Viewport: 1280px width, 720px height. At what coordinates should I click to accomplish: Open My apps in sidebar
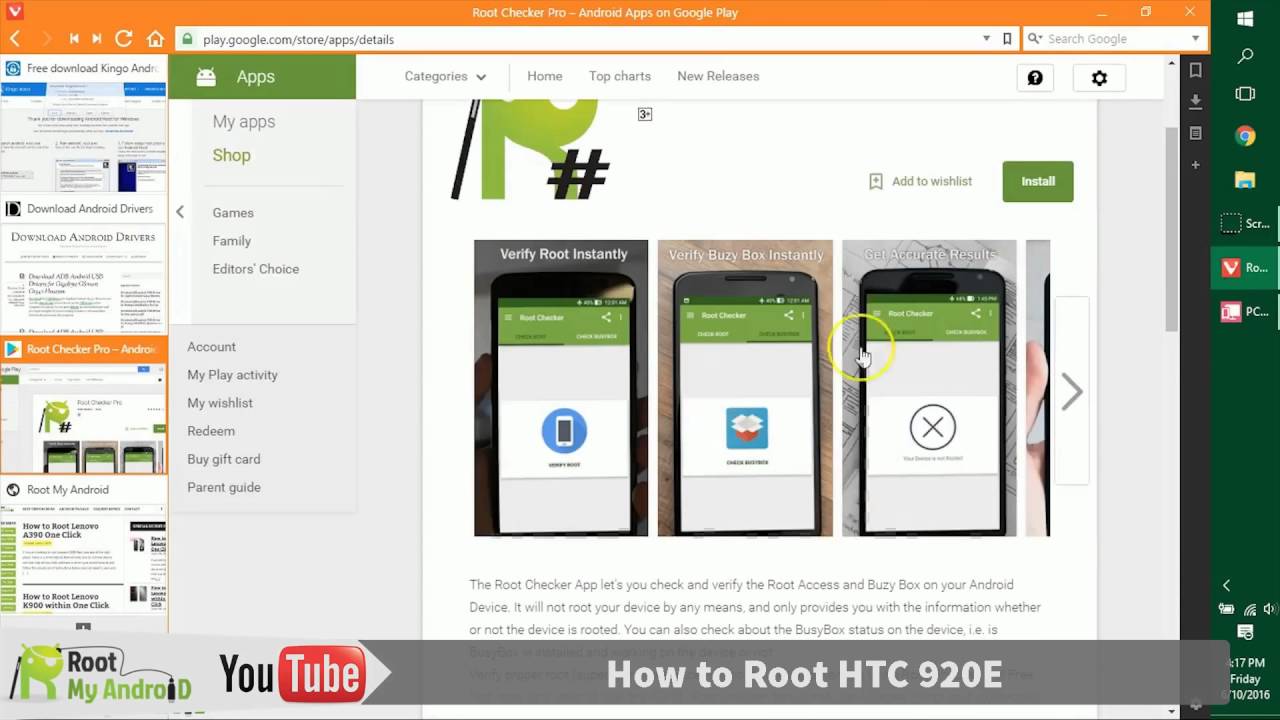pos(244,121)
